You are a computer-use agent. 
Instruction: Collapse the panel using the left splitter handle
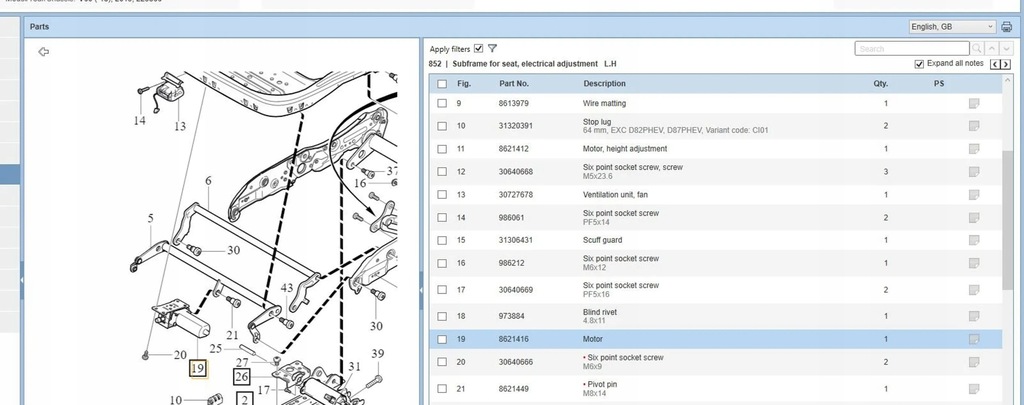pyautogui.click(x=22, y=282)
